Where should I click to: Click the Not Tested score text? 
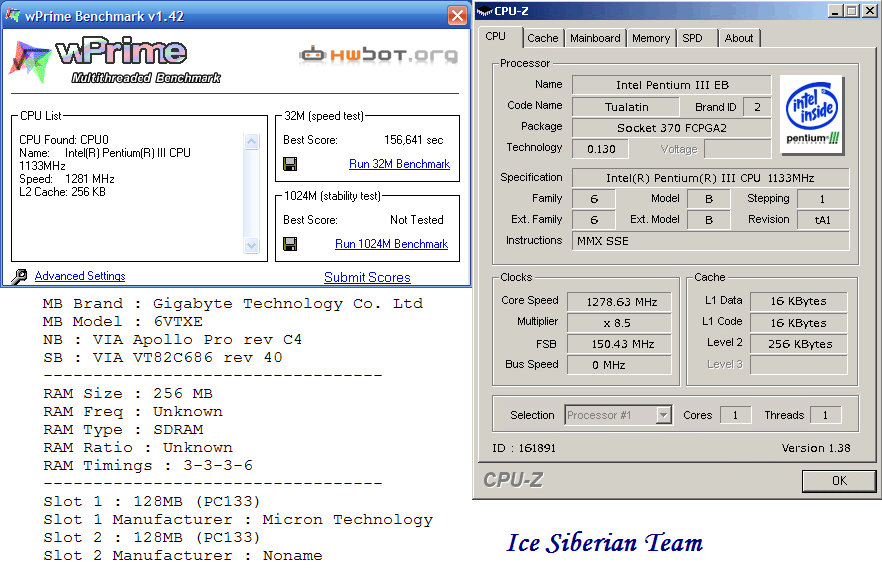tap(417, 220)
